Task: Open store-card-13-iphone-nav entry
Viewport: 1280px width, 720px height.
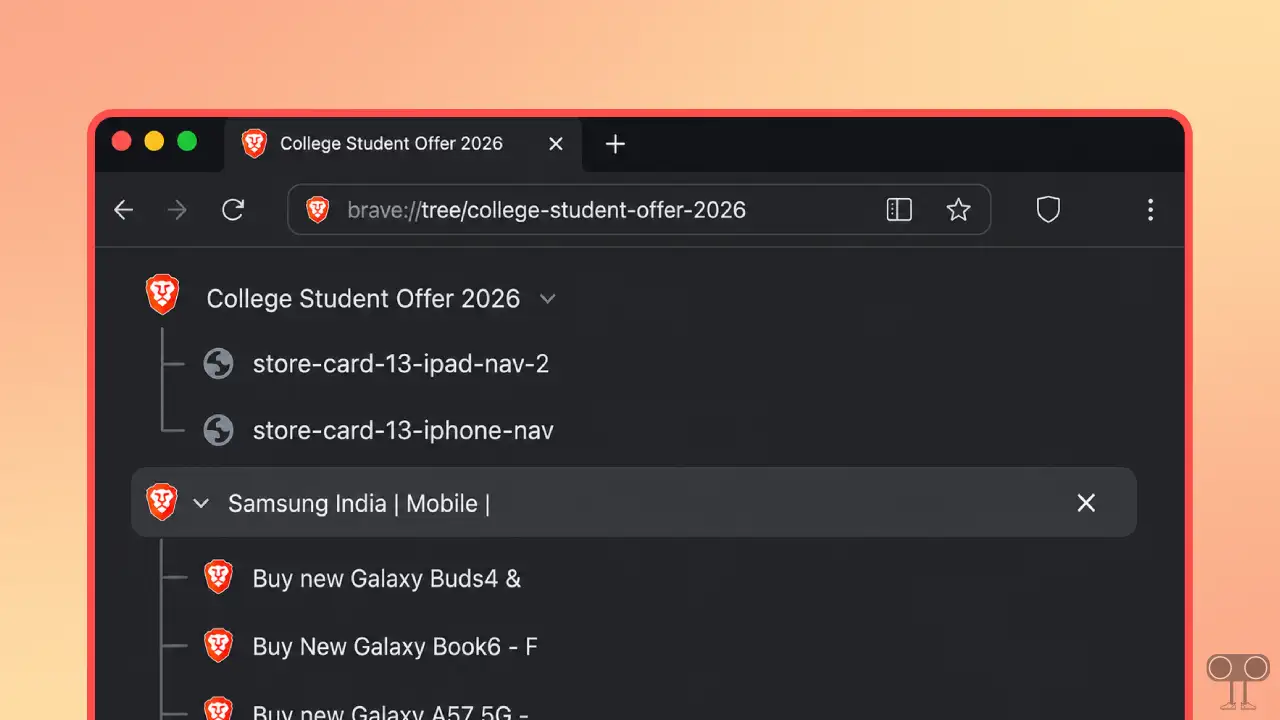Action: [403, 431]
